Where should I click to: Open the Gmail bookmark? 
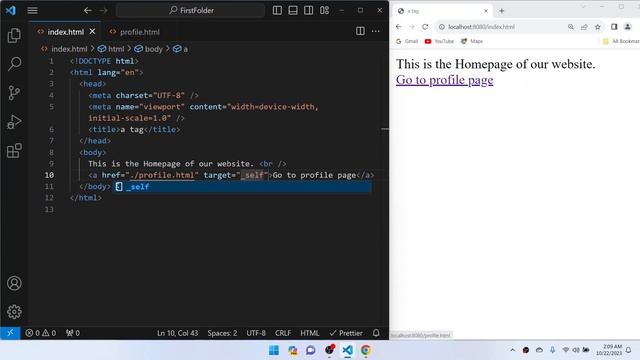point(407,41)
